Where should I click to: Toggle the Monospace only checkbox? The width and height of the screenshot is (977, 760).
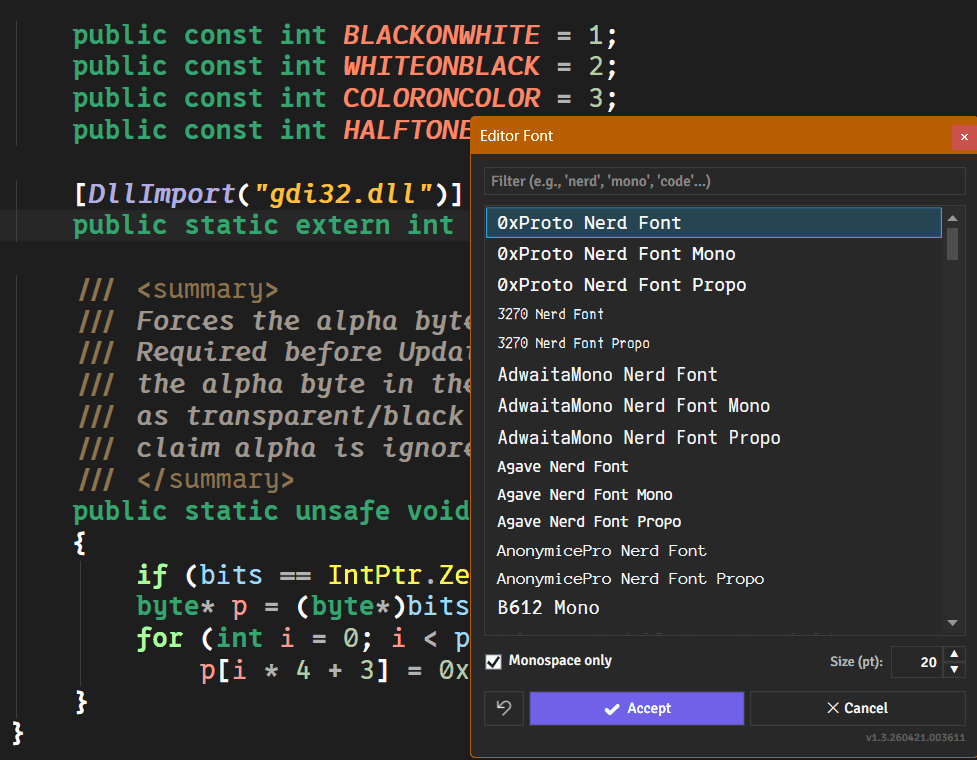coord(493,662)
